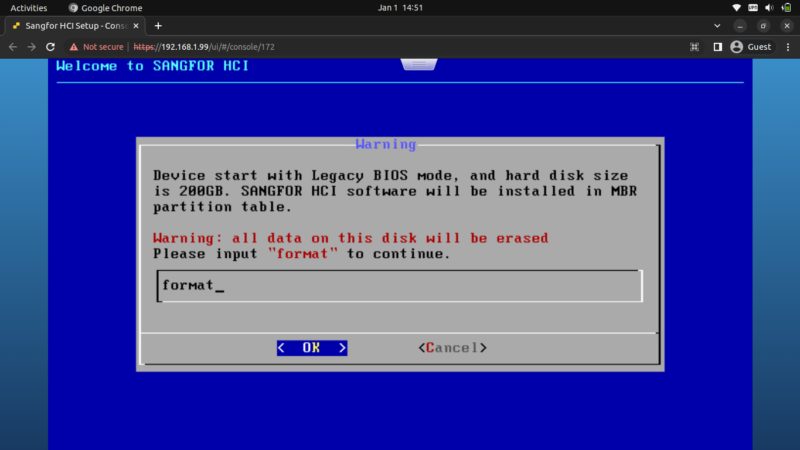Click the address bar URL
The height and width of the screenshot is (450, 800).
204,47
